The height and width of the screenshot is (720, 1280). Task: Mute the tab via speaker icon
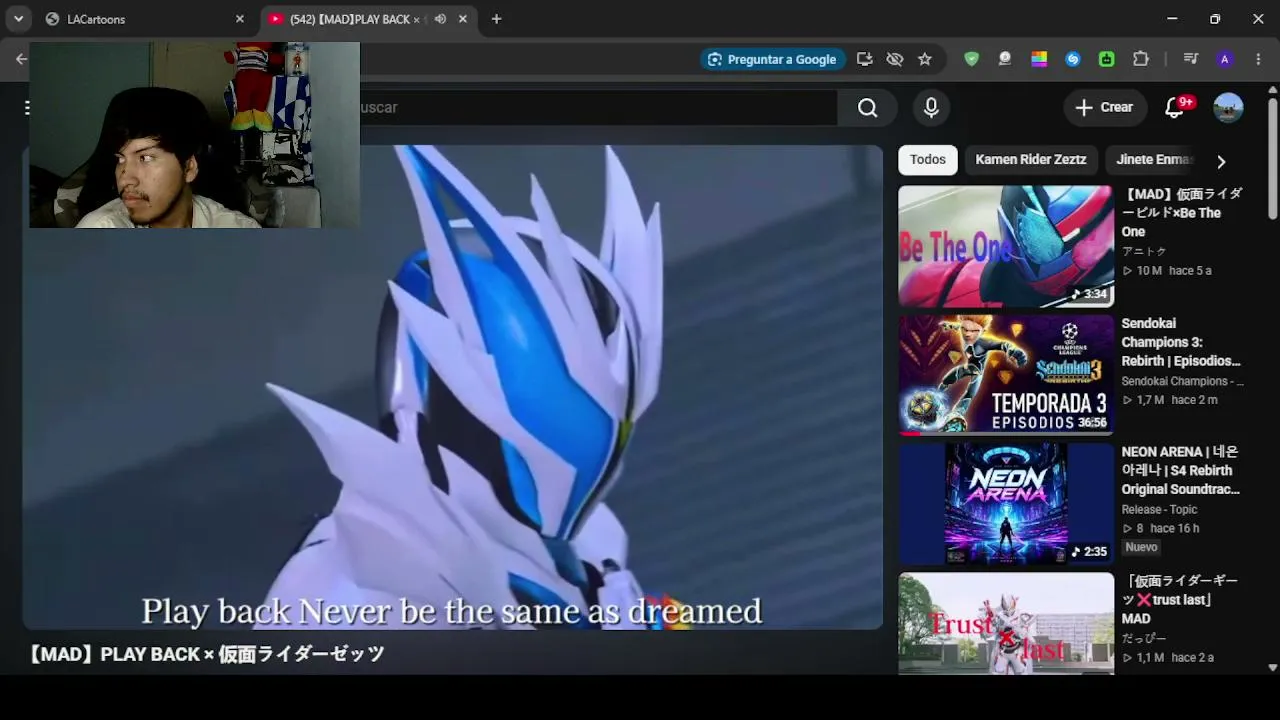coord(440,19)
